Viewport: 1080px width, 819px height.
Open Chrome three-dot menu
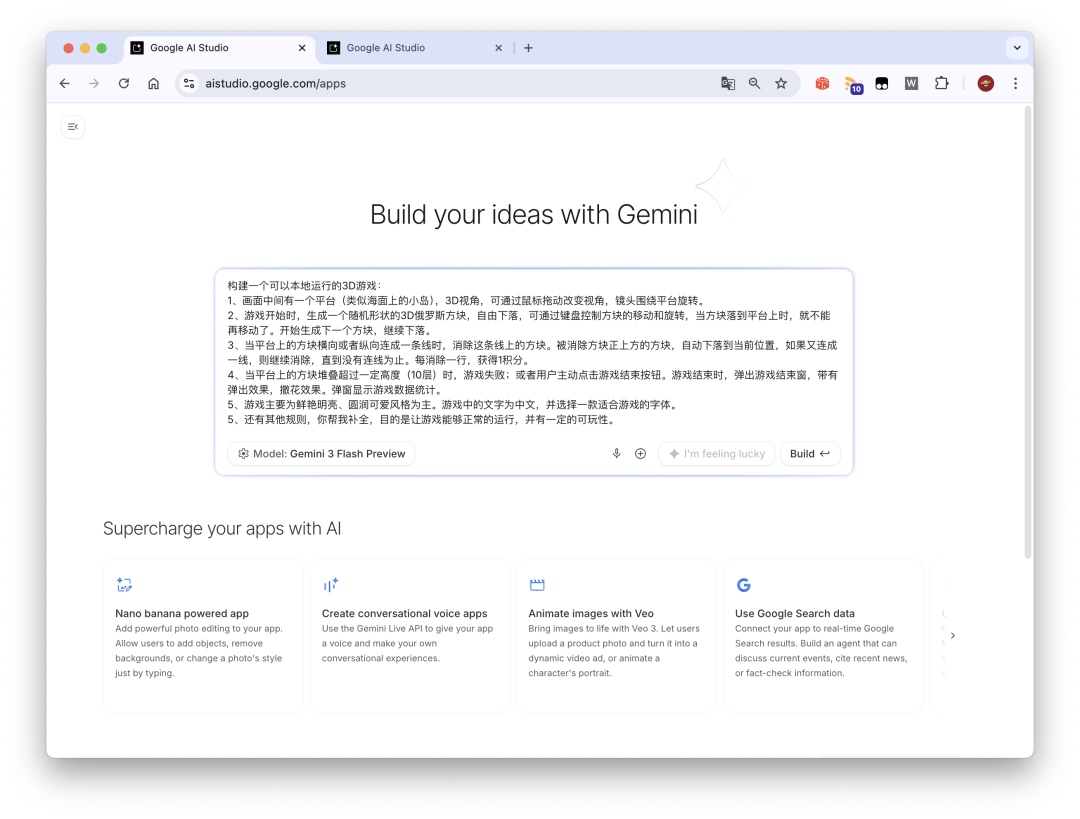1015,83
